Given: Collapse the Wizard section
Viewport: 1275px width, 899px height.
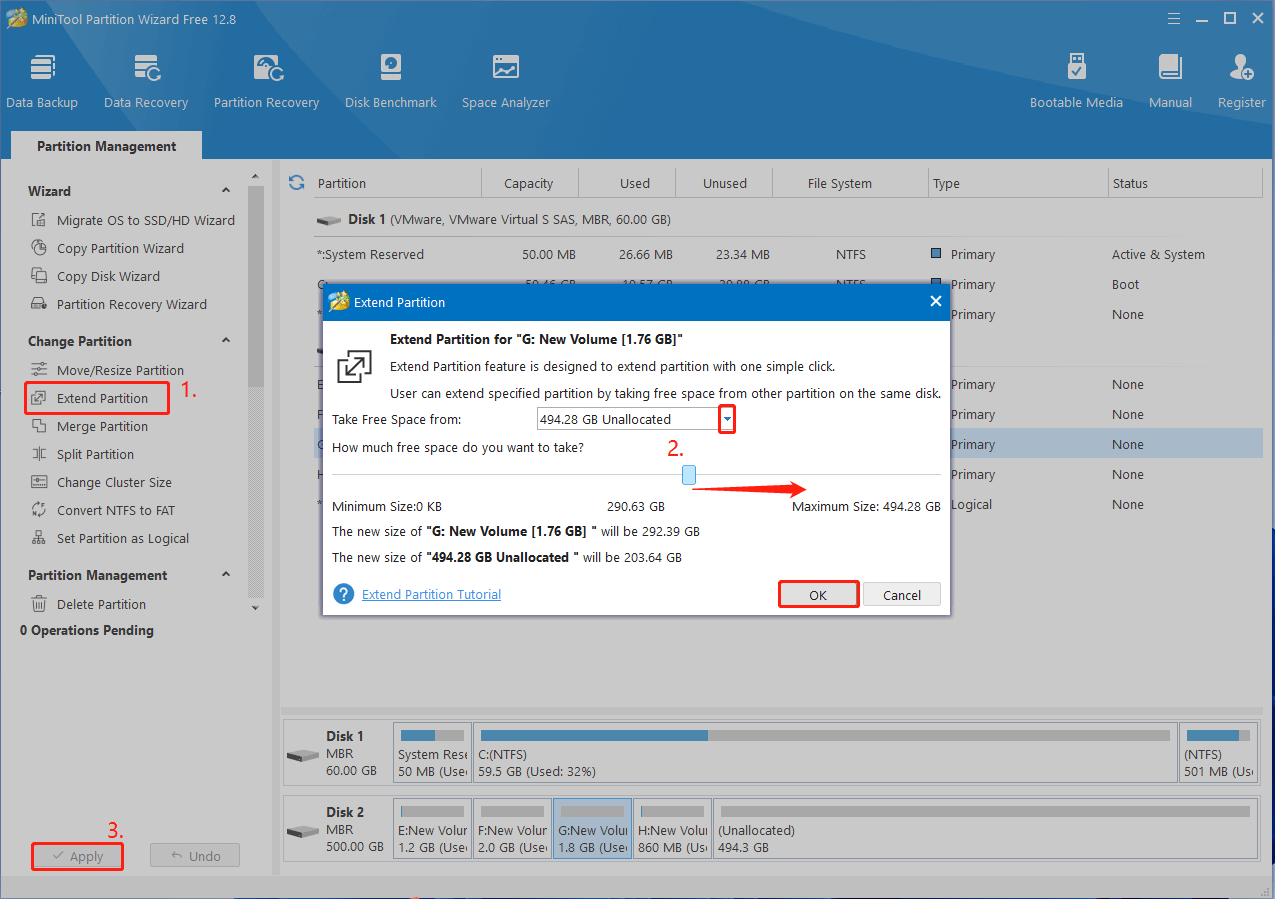Looking at the screenshot, I should click(226, 191).
